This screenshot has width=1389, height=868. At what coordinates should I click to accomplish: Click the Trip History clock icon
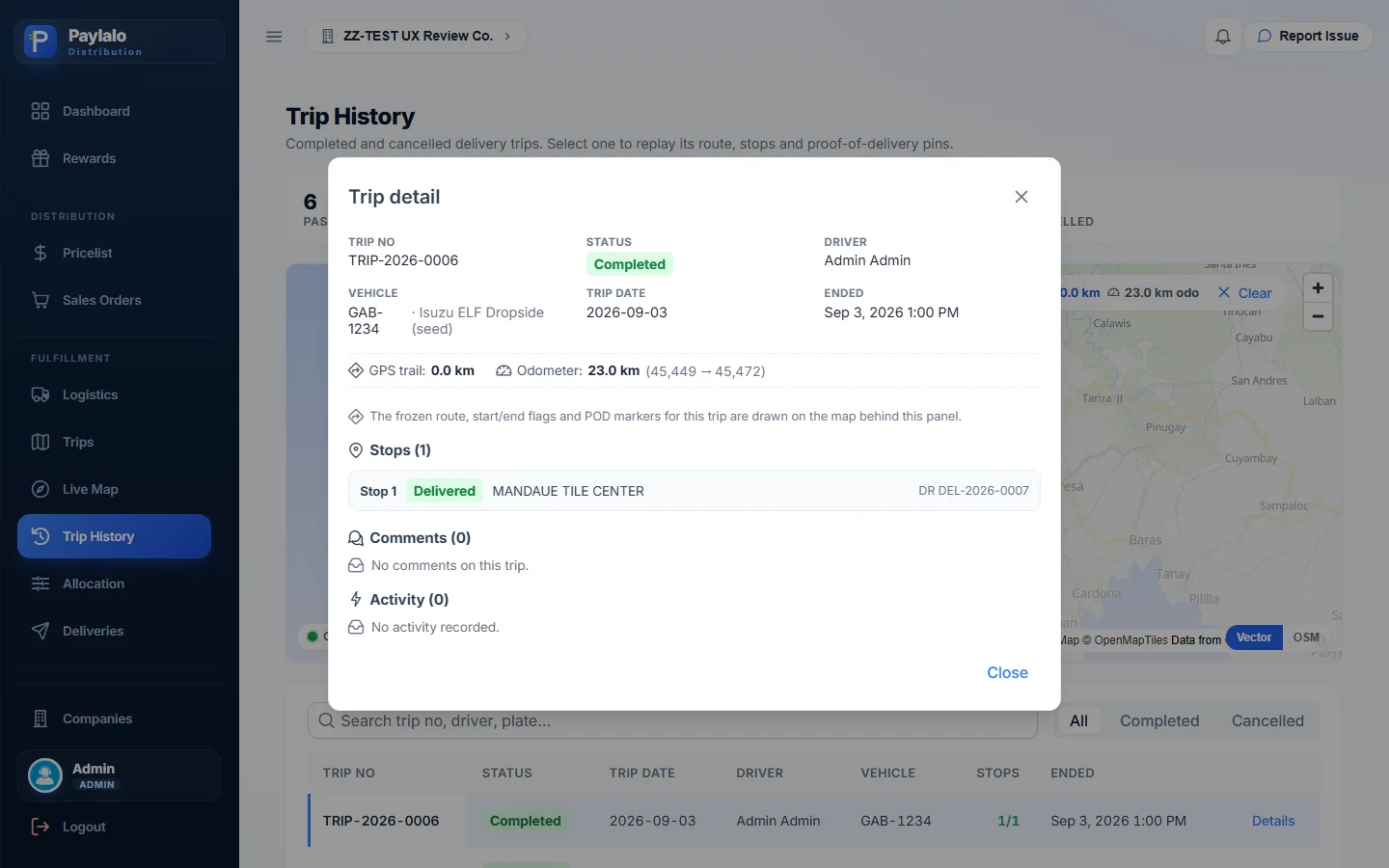pos(41,536)
